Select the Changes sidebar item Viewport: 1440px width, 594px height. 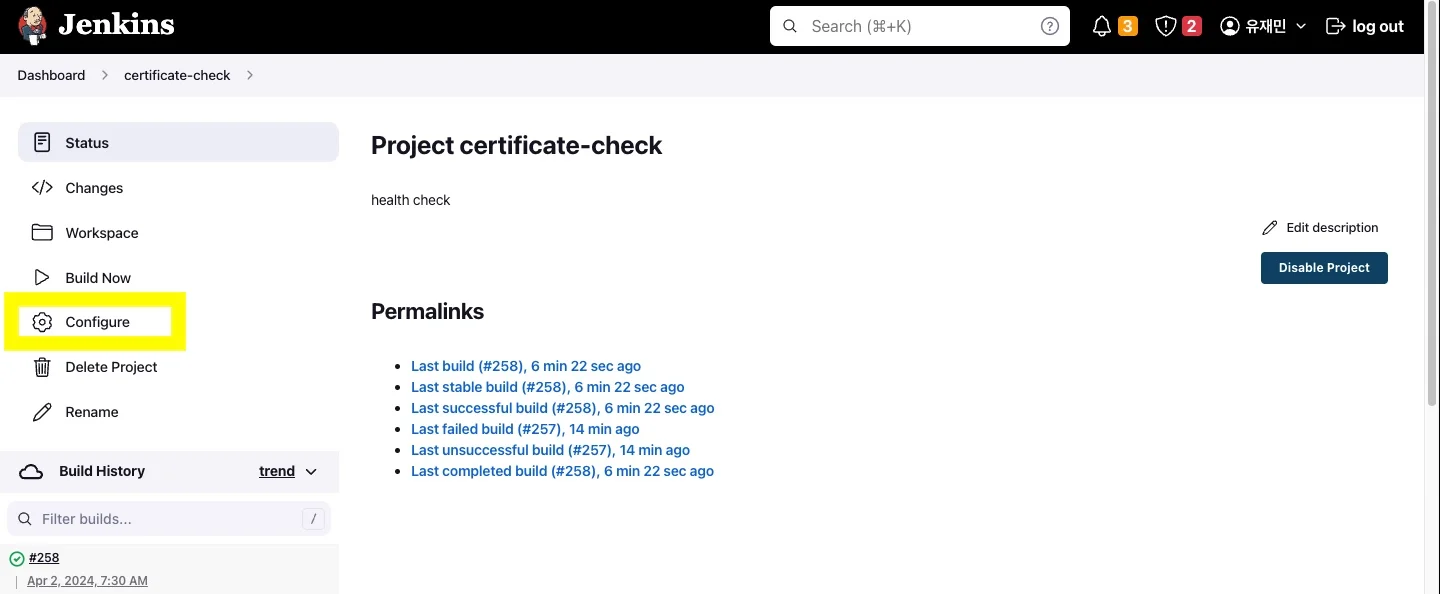pos(94,188)
